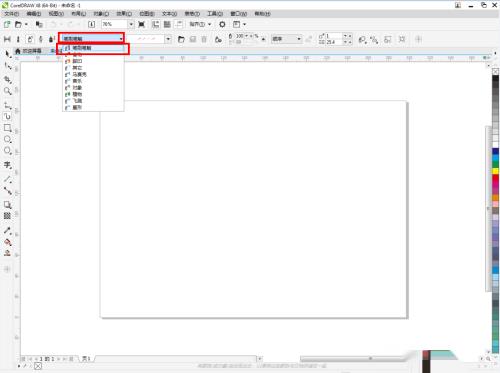The height and width of the screenshot is (373, 500).
Task: Choose the Preset stroke mode icon
Action: [7, 39]
